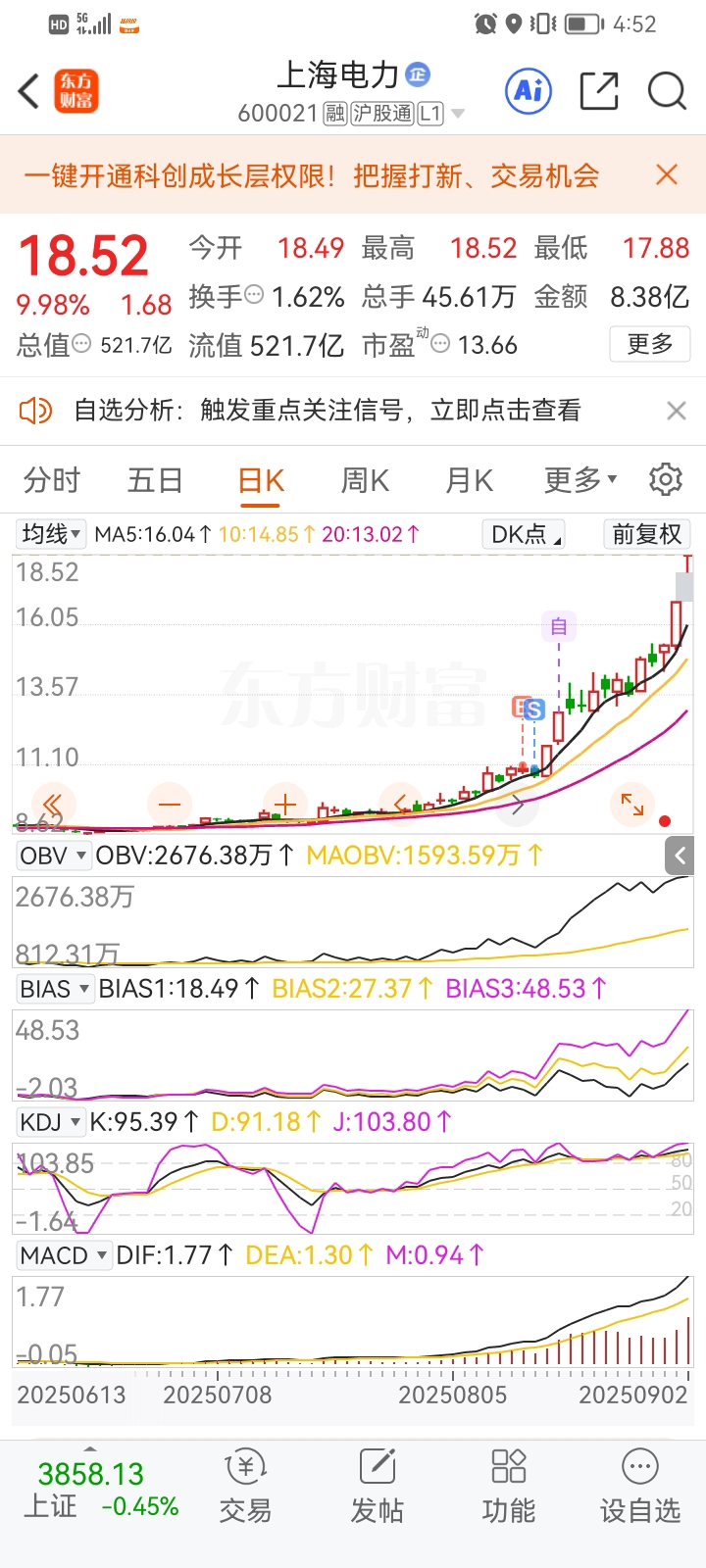This screenshot has width=706, height=1568.
Task: Expand the BIAS indicator dropdown
Action: 55,989
